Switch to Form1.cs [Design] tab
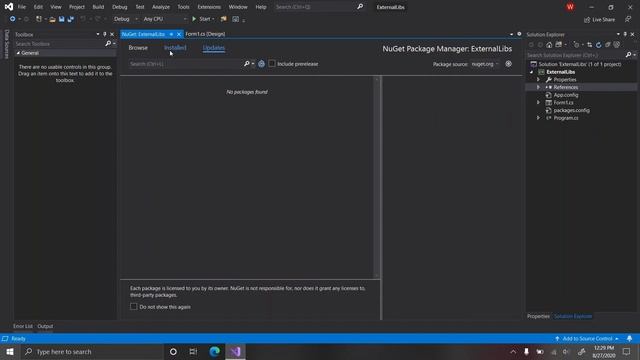 [x=205, y=34]
